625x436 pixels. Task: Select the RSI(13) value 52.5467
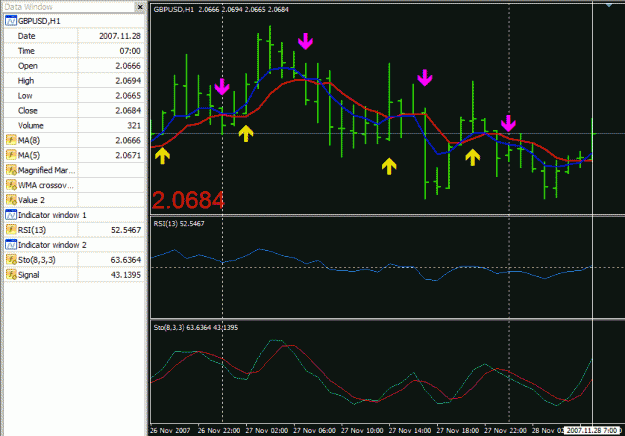click(126, 230)
